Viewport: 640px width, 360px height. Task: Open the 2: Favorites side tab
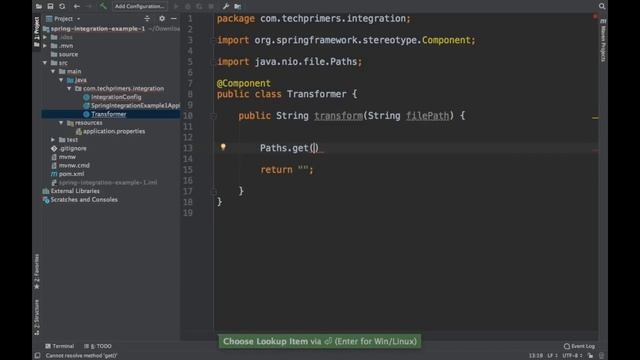pos(37,271)
